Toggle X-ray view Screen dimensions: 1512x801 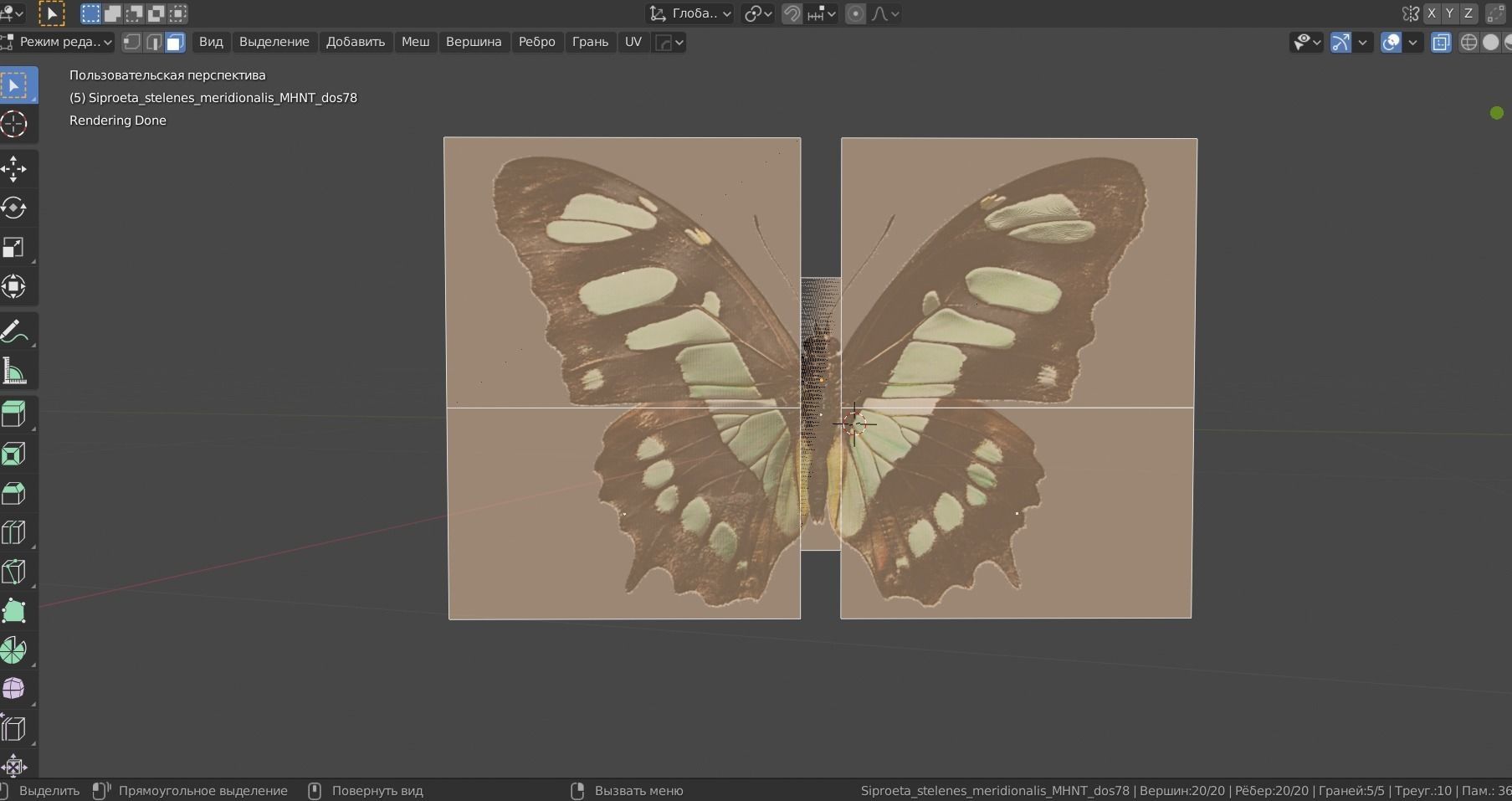click(1441, 42)
